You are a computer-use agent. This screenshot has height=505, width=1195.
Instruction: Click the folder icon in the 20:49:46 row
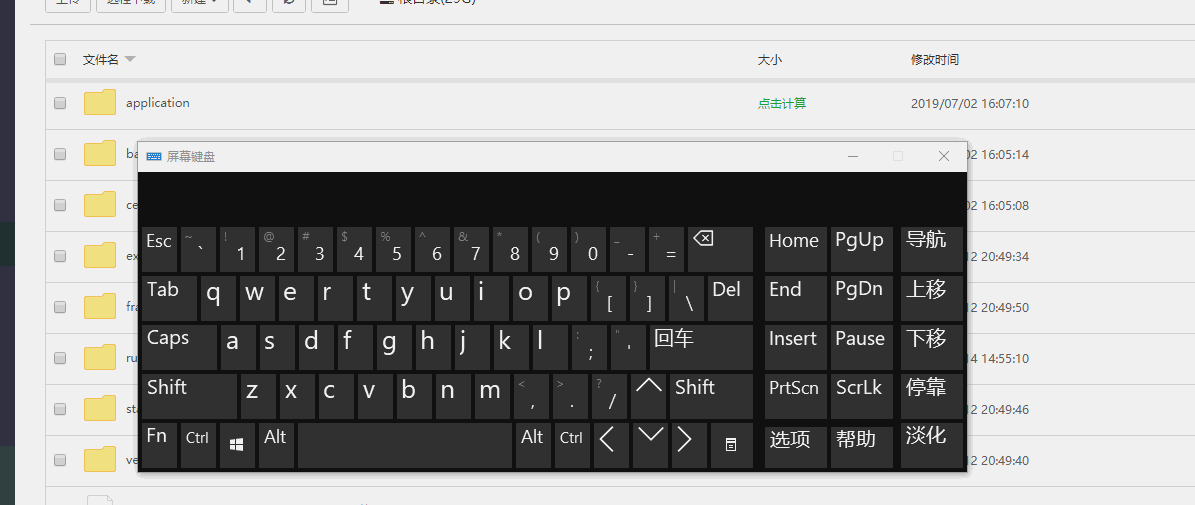pyautogui.click(x=100, y=408)
